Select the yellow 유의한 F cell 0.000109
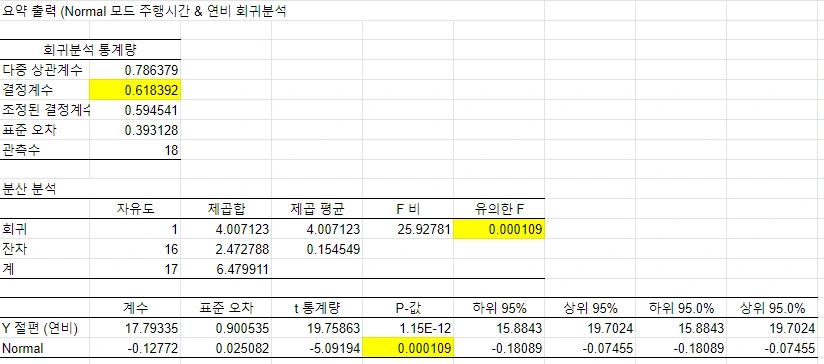 (499, 229)
